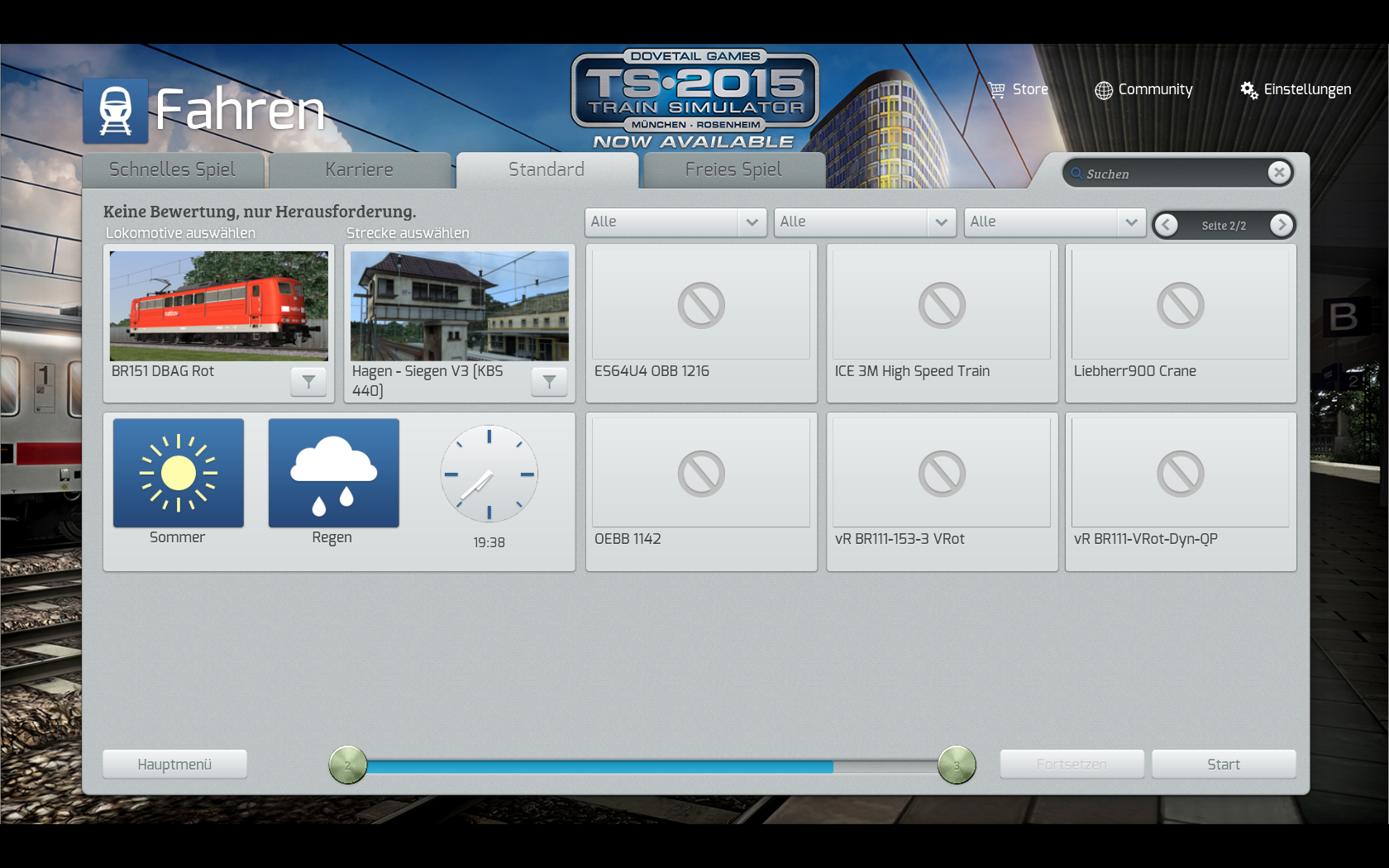Click the TS2015 München-Rosenheim banner
This screenshot has width=1389, height=868.
point(694,99)
